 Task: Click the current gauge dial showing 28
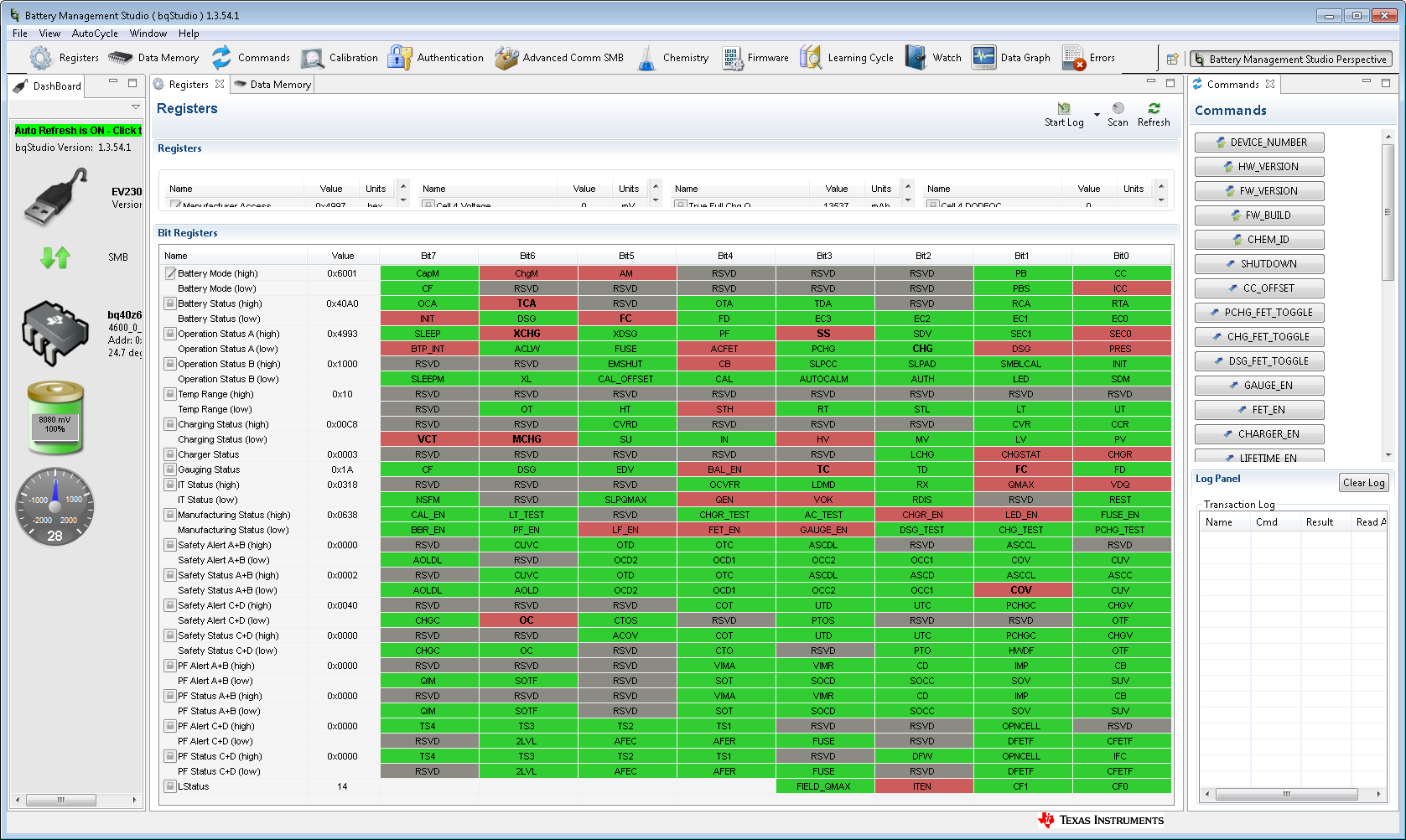pyautogui.click(x=55, y=506)
